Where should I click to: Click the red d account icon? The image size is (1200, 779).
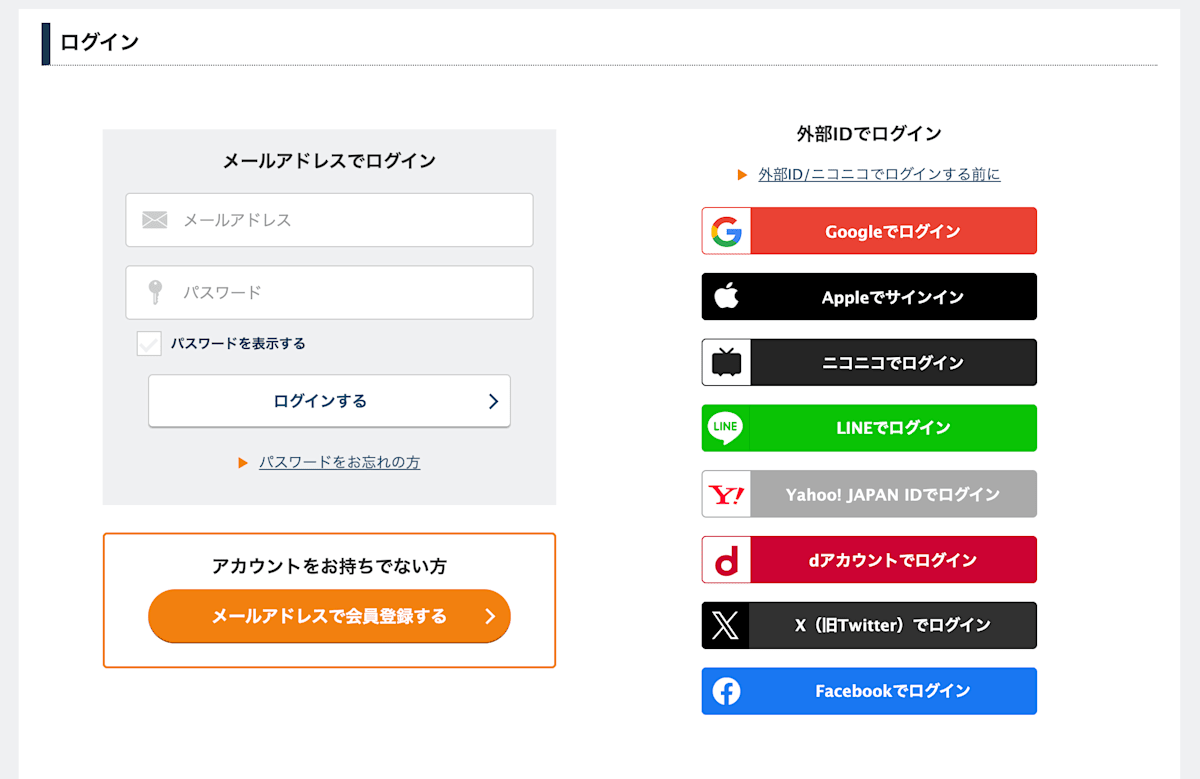tap(726, 560)
